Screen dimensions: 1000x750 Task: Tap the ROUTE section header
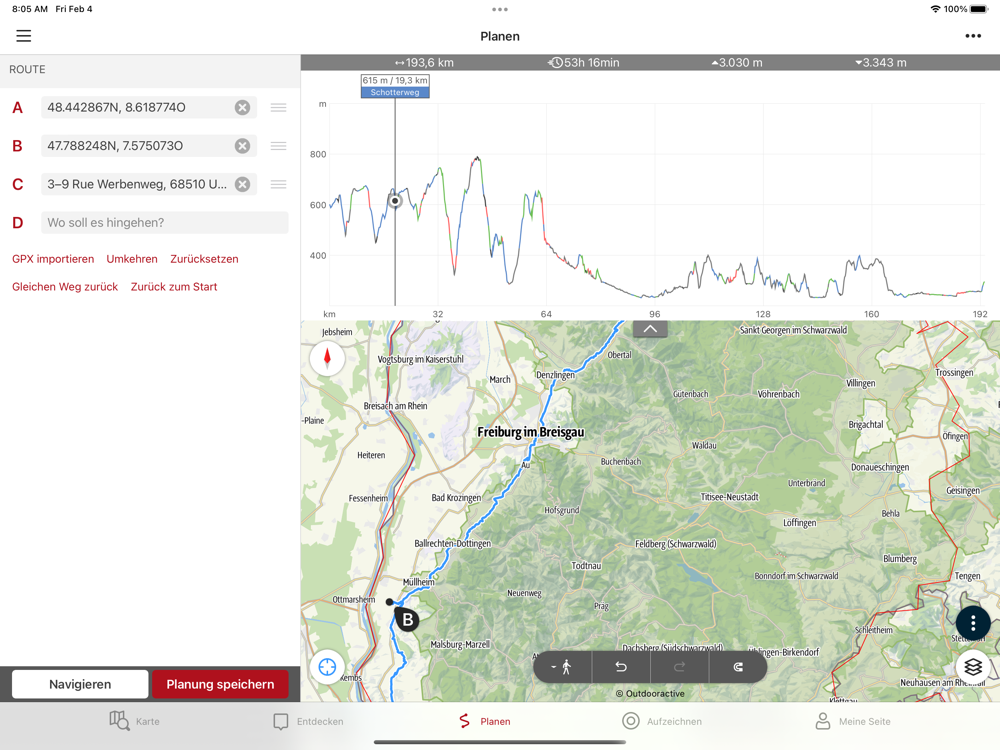click(x=27, y=70)
